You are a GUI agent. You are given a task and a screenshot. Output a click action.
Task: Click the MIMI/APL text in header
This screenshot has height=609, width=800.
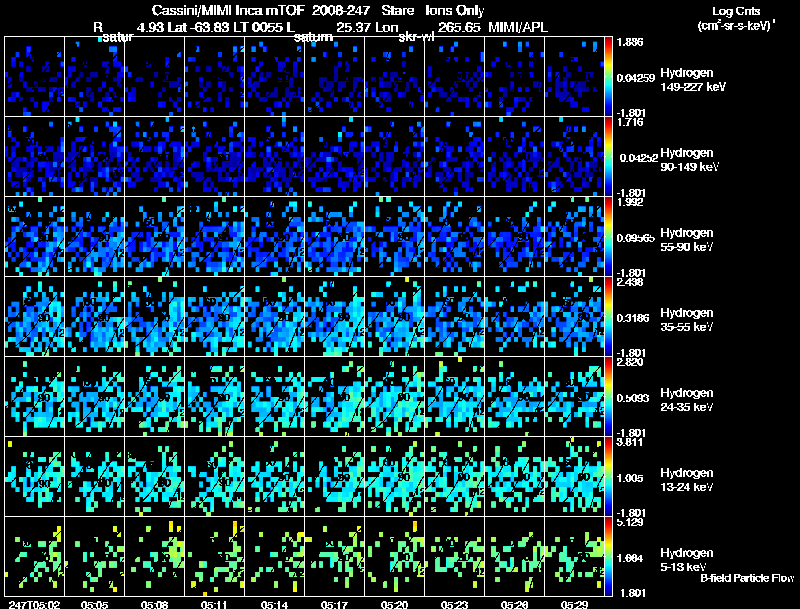pos(518,27)
